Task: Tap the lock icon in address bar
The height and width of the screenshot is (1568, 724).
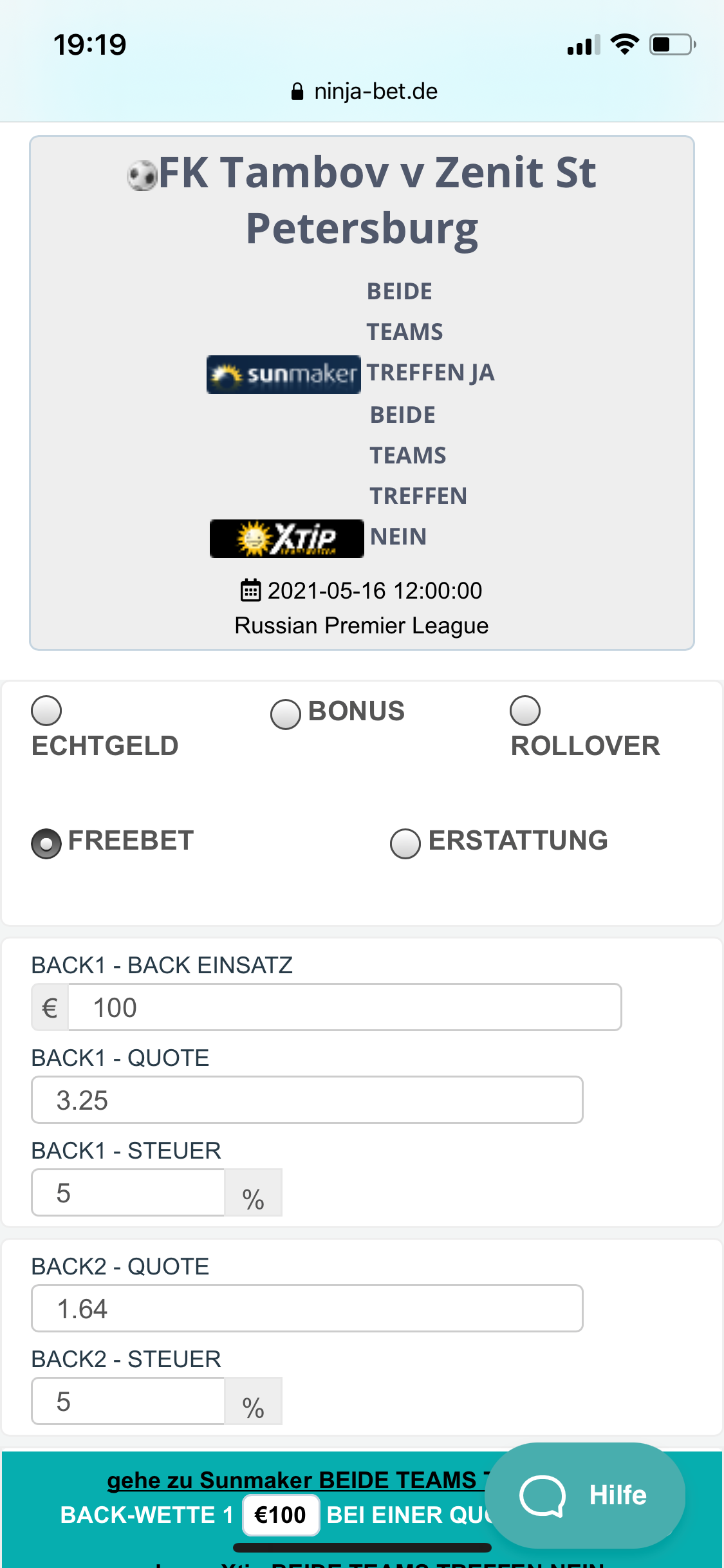Action: point(297,91)
